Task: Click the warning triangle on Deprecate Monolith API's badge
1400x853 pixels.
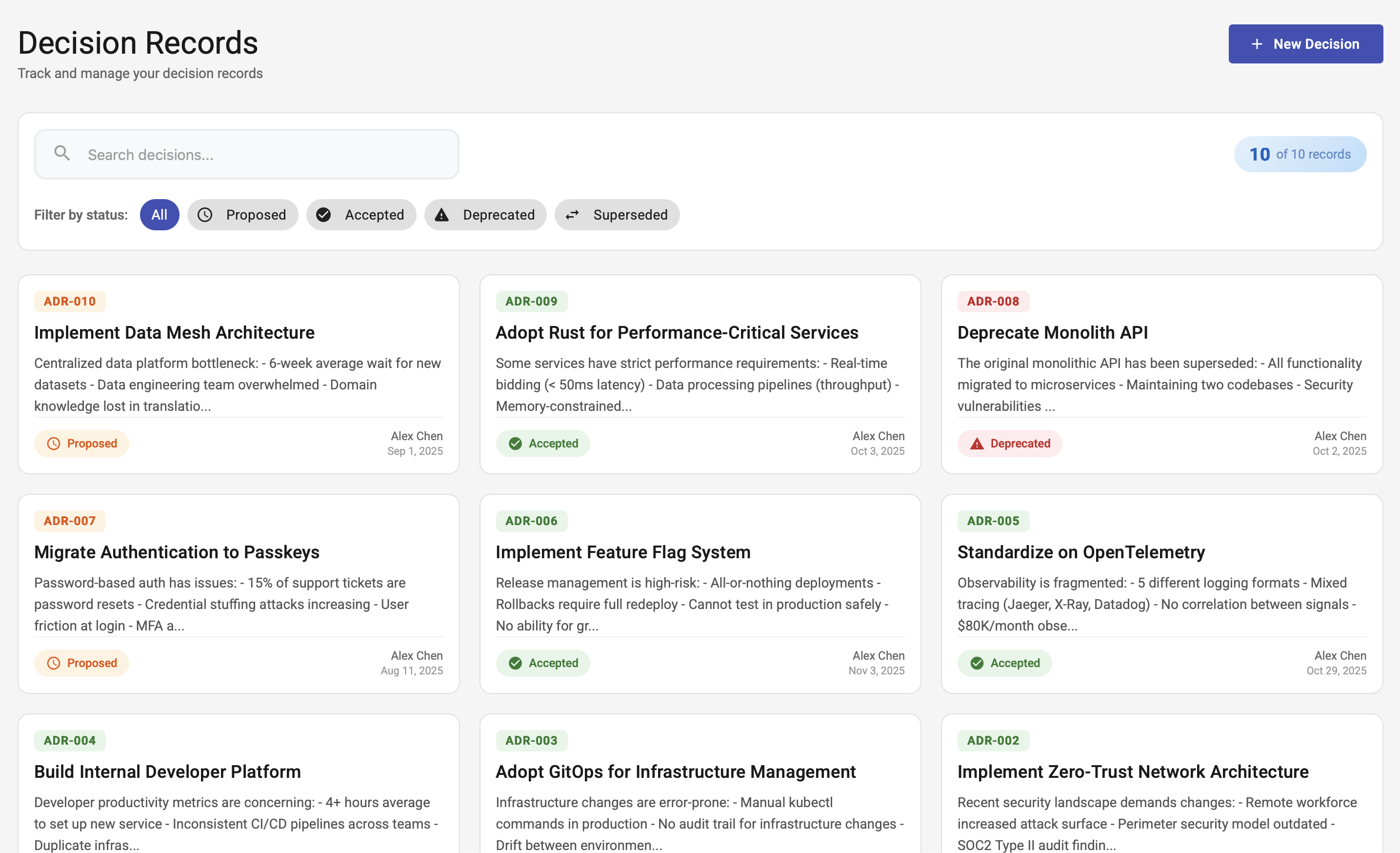Action: click(977, 443)
